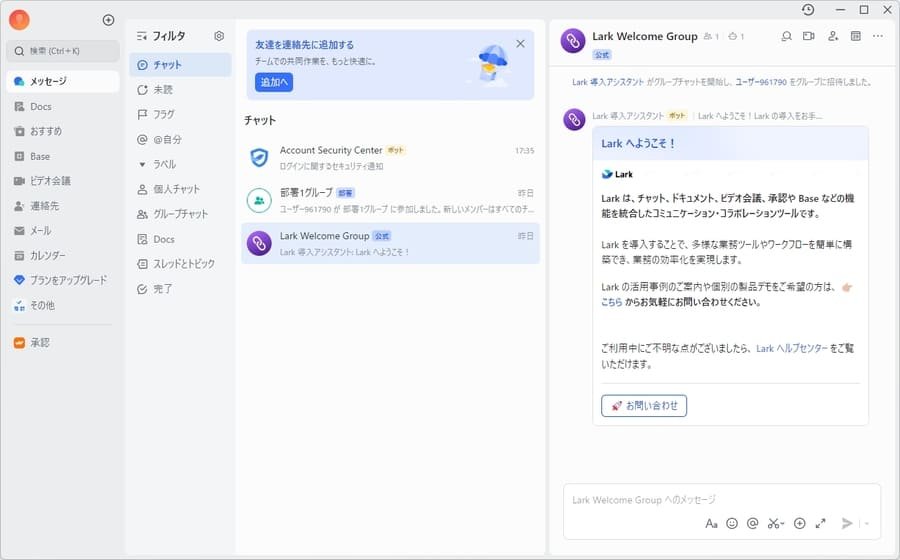Image resolution: width=900 pixels, height=560 pixels.
Task: Expand the ラベル section in filter list
Action: coord(142,164)
